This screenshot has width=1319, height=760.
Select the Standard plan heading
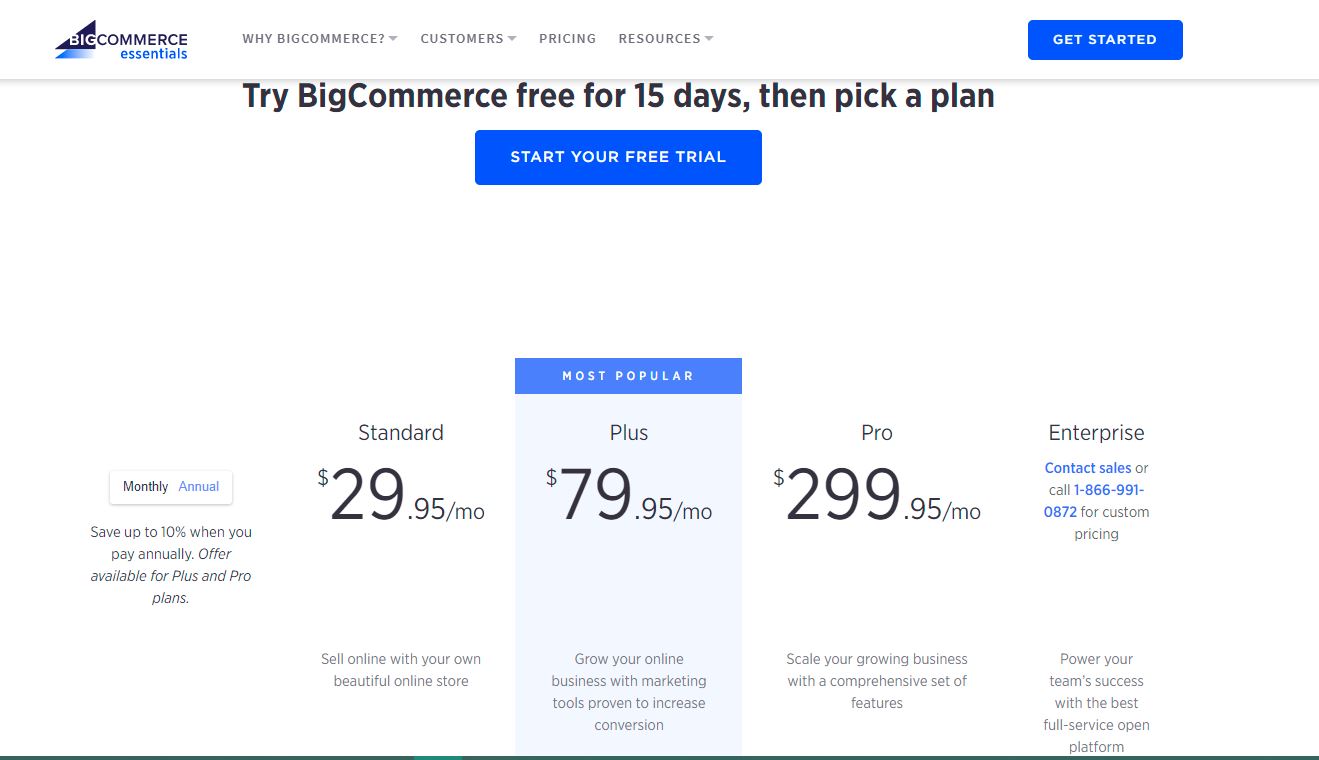400,433
